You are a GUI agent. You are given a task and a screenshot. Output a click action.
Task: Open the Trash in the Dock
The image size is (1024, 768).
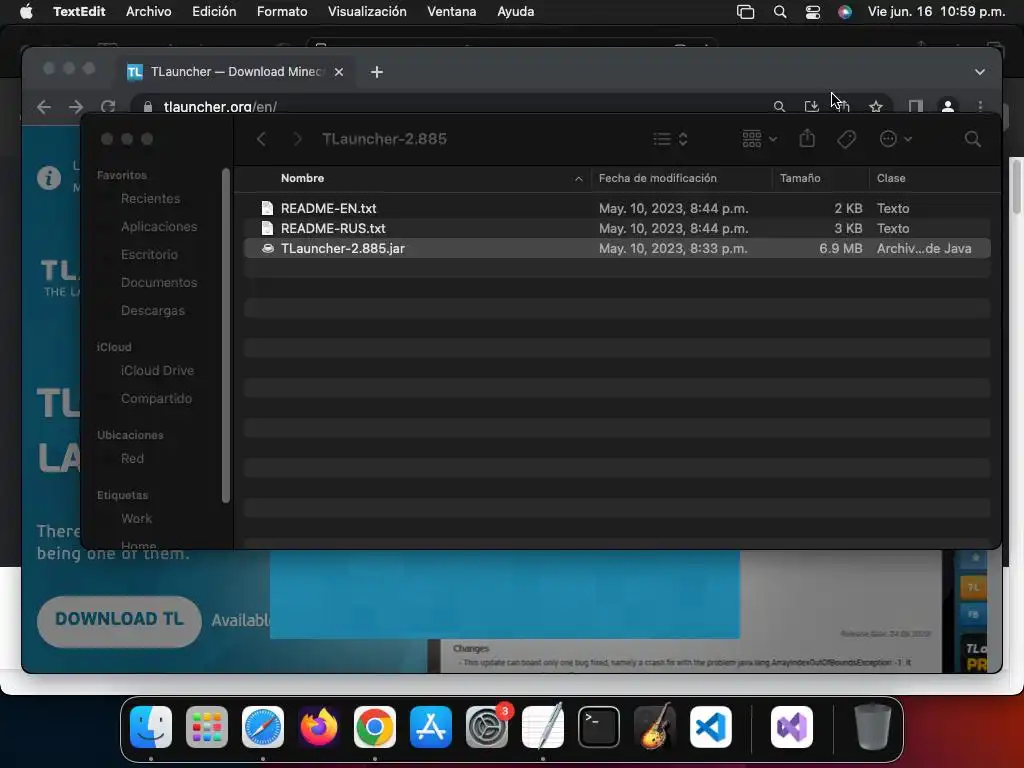coord(872,727)
